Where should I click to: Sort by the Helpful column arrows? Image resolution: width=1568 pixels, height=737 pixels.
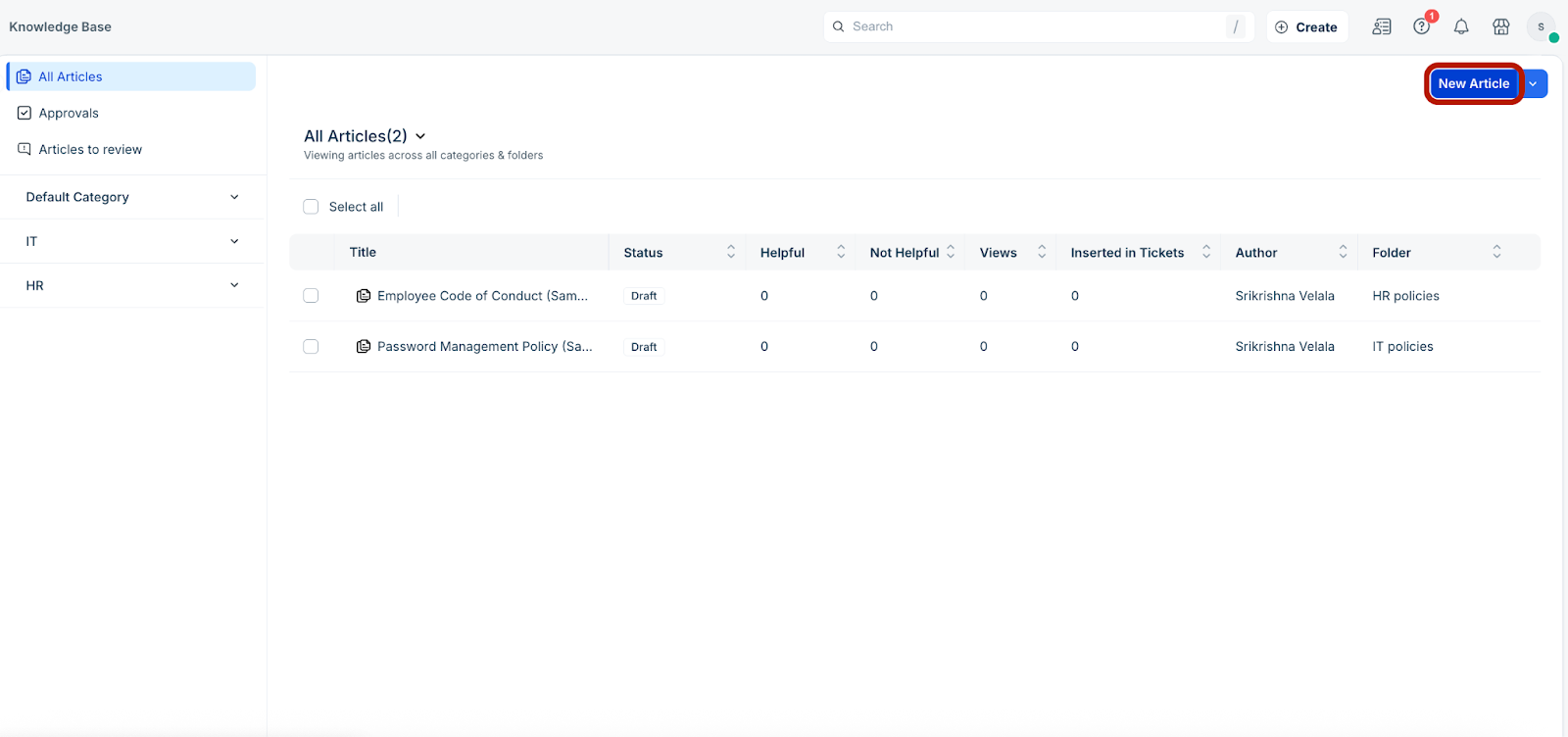click(841, 252)
